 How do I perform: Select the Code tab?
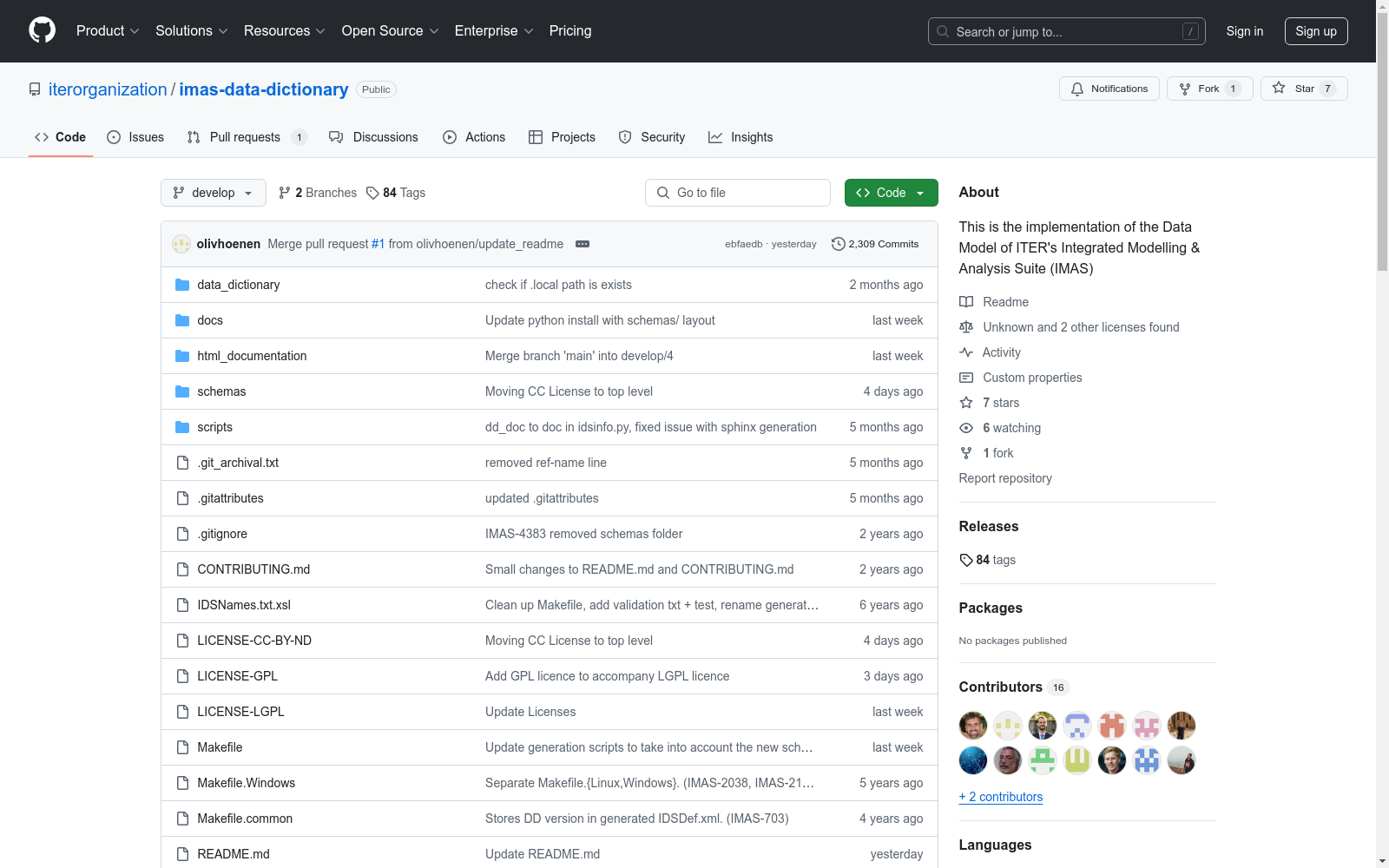point(61,137)
